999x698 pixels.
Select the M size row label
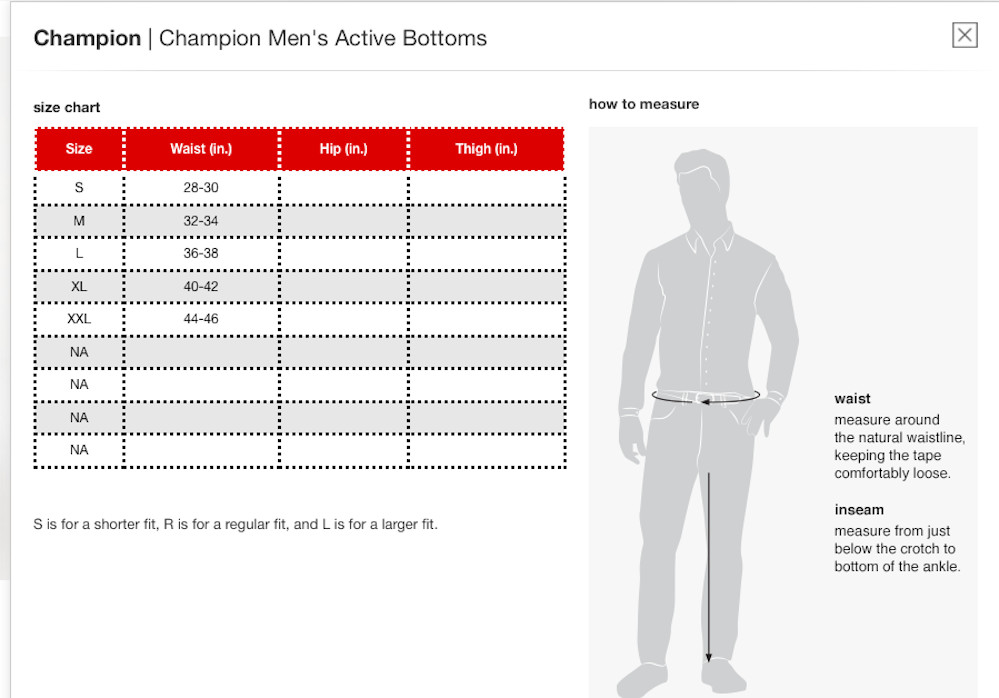pyautogui.click(x=79, y=220)
